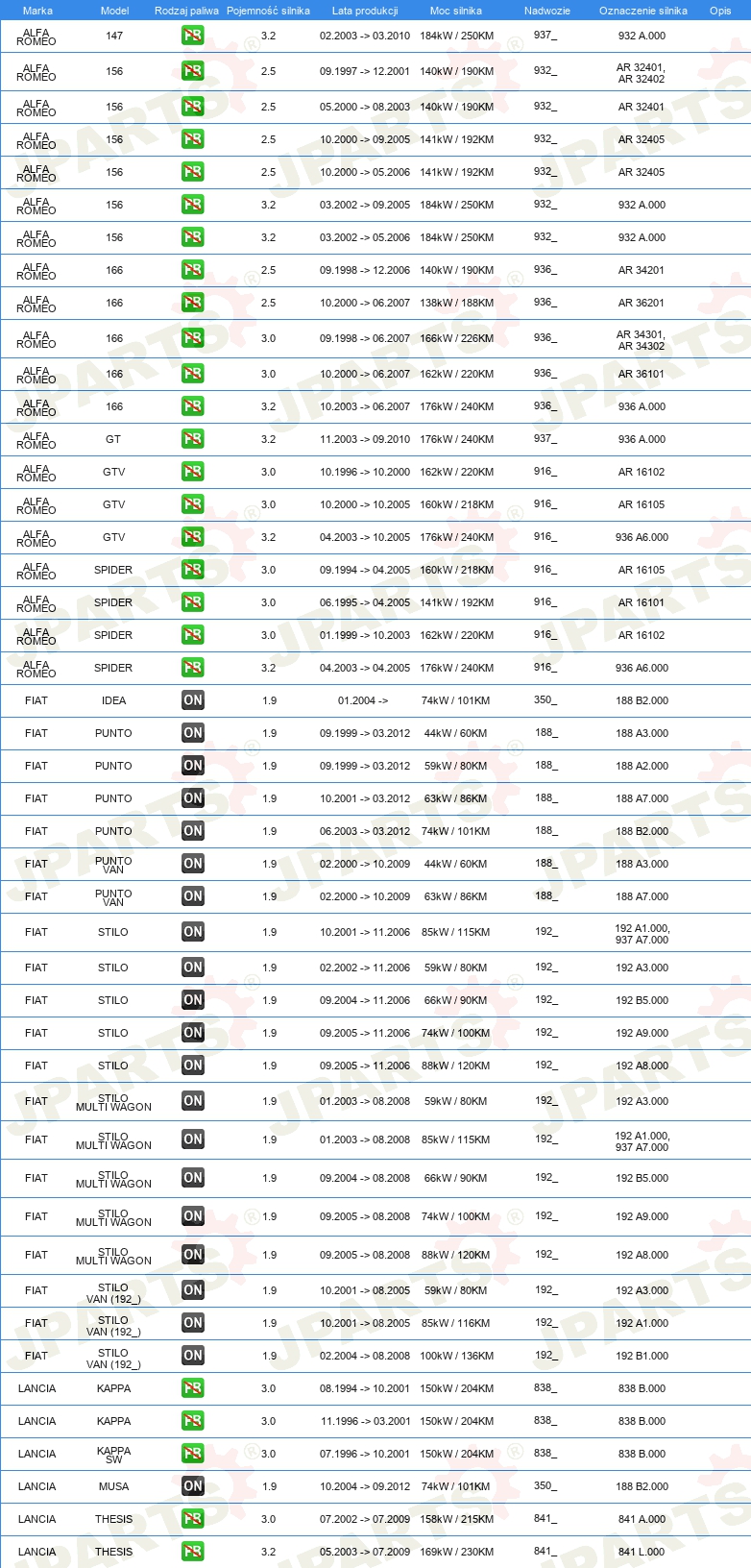Image resolution: width=751 pixels, height=1568 pixels.
Task: Click ON icon in STILO MULTI WAGON 66kW / 90KM row
Action: pyautogui.click(x=193, y=1178)
